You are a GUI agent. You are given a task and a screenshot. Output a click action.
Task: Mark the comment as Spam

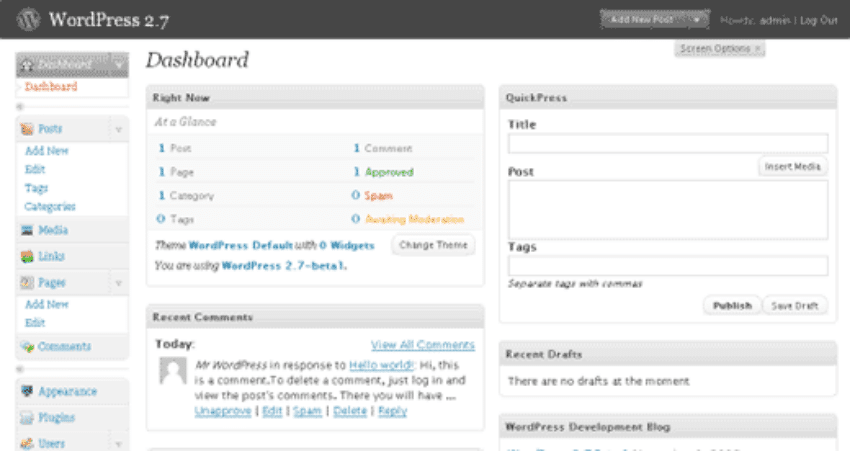pyautogui.click(x=307, y=411)
